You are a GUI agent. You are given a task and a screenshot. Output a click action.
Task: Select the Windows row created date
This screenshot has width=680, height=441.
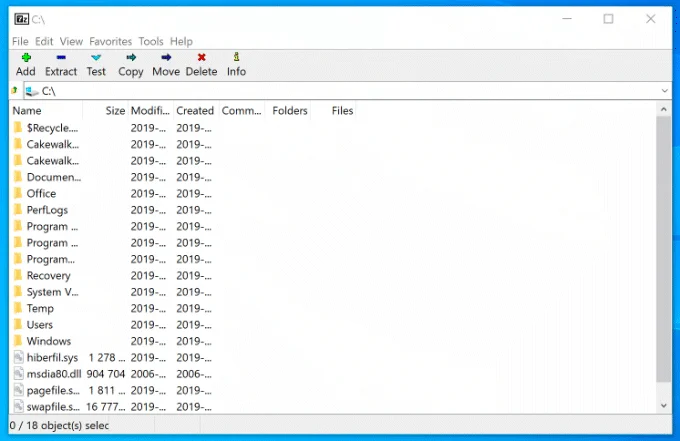point(193,341)
